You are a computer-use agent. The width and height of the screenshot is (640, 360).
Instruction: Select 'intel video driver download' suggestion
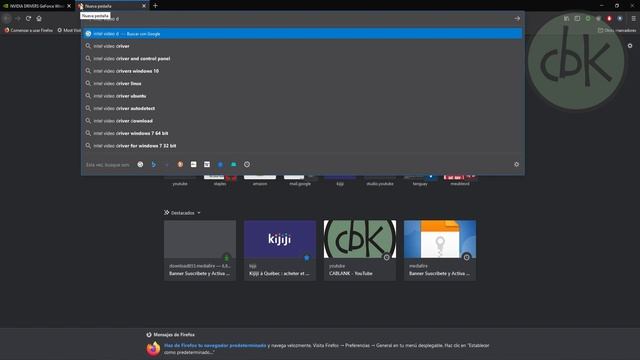click(x=302, y=121)
